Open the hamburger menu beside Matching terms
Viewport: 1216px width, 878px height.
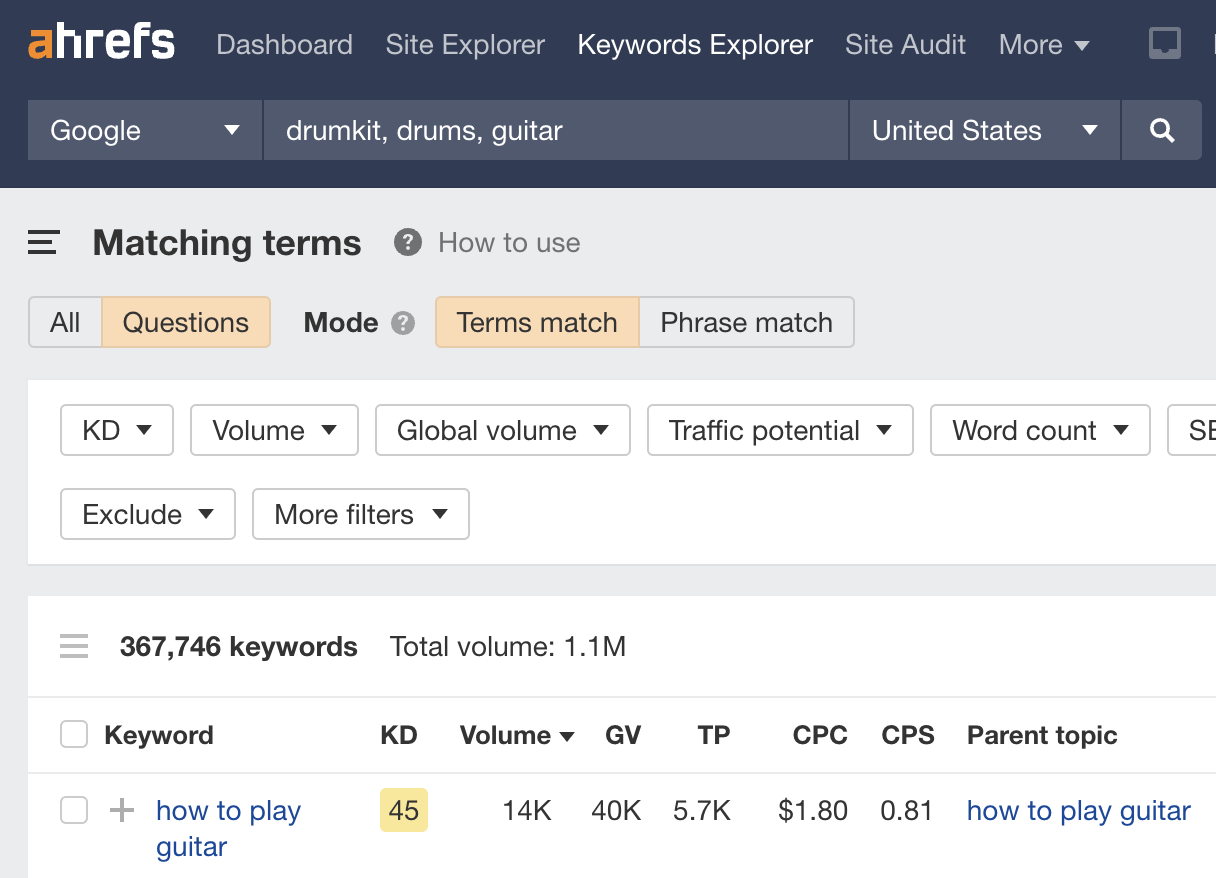click(42, 242)
